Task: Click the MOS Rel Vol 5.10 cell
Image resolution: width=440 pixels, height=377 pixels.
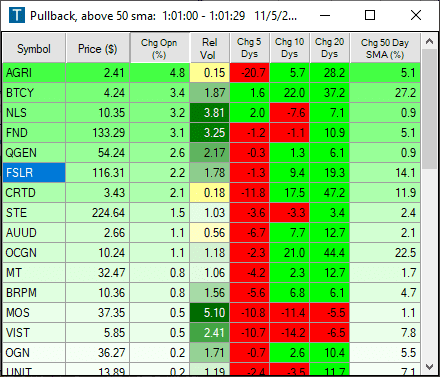Action: point(210,313)
